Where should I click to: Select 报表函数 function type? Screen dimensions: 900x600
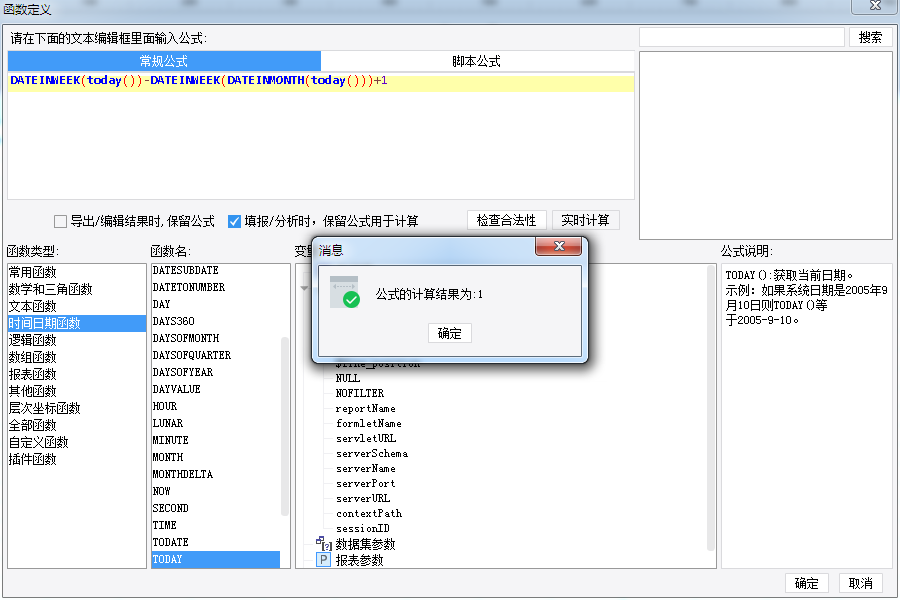coord(77,374)
